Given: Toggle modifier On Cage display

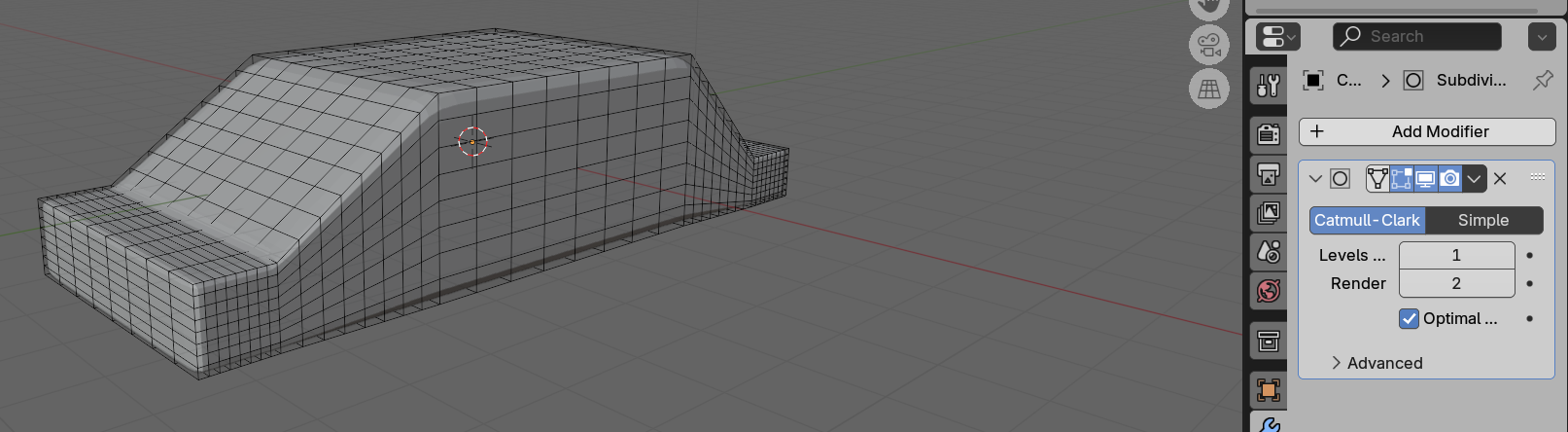Looking at the screenshot, I should click(1377, 178).
